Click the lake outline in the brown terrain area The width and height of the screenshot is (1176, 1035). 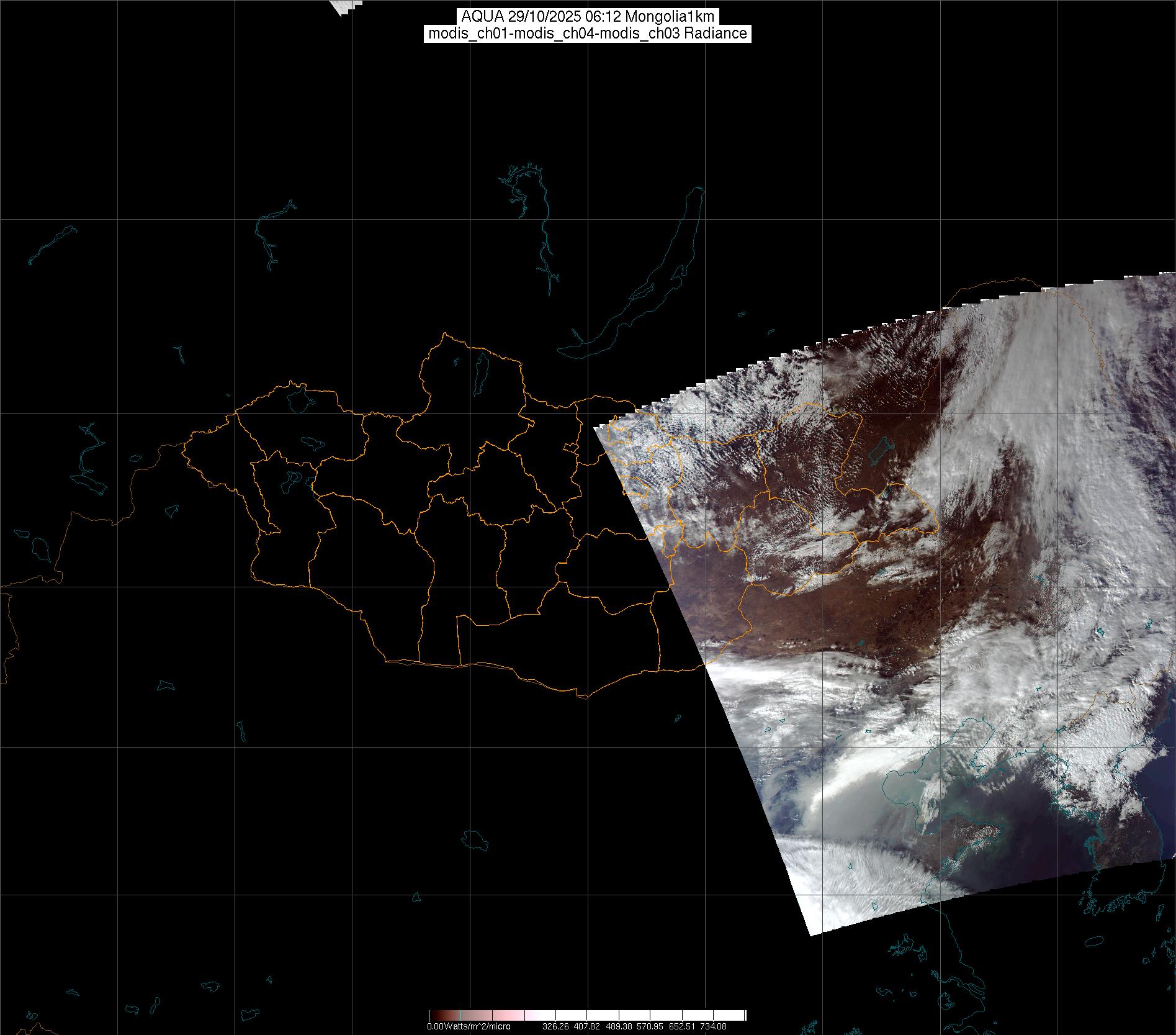coord(881,448)
